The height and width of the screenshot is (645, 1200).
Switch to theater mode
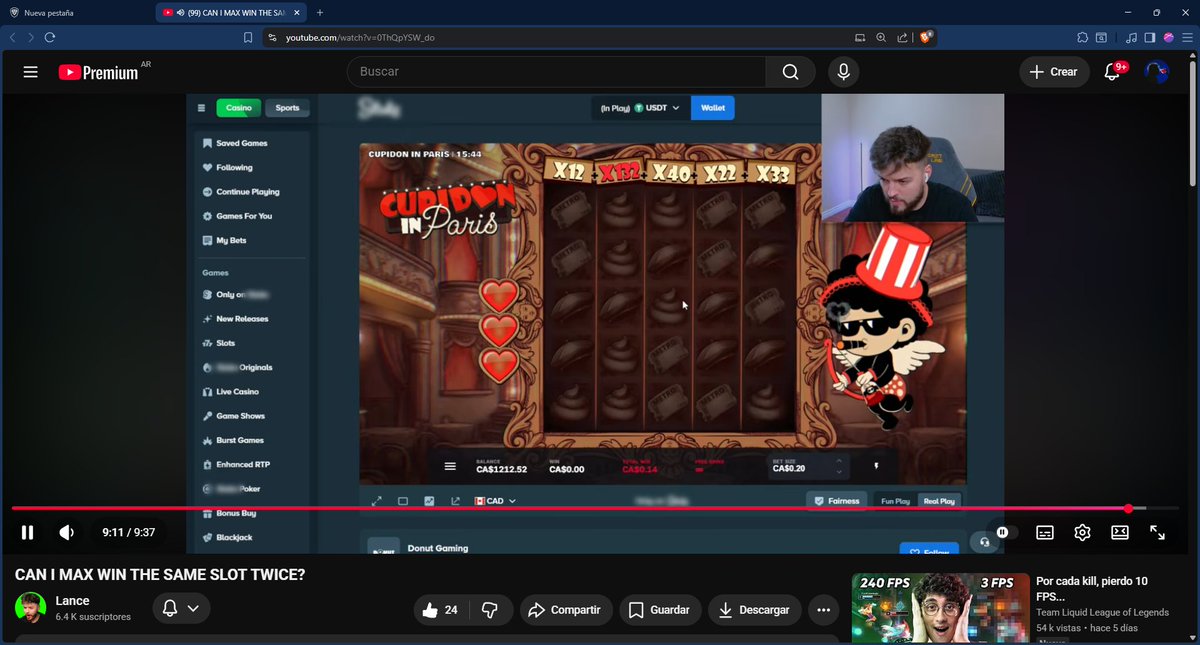coord(1120,533)
